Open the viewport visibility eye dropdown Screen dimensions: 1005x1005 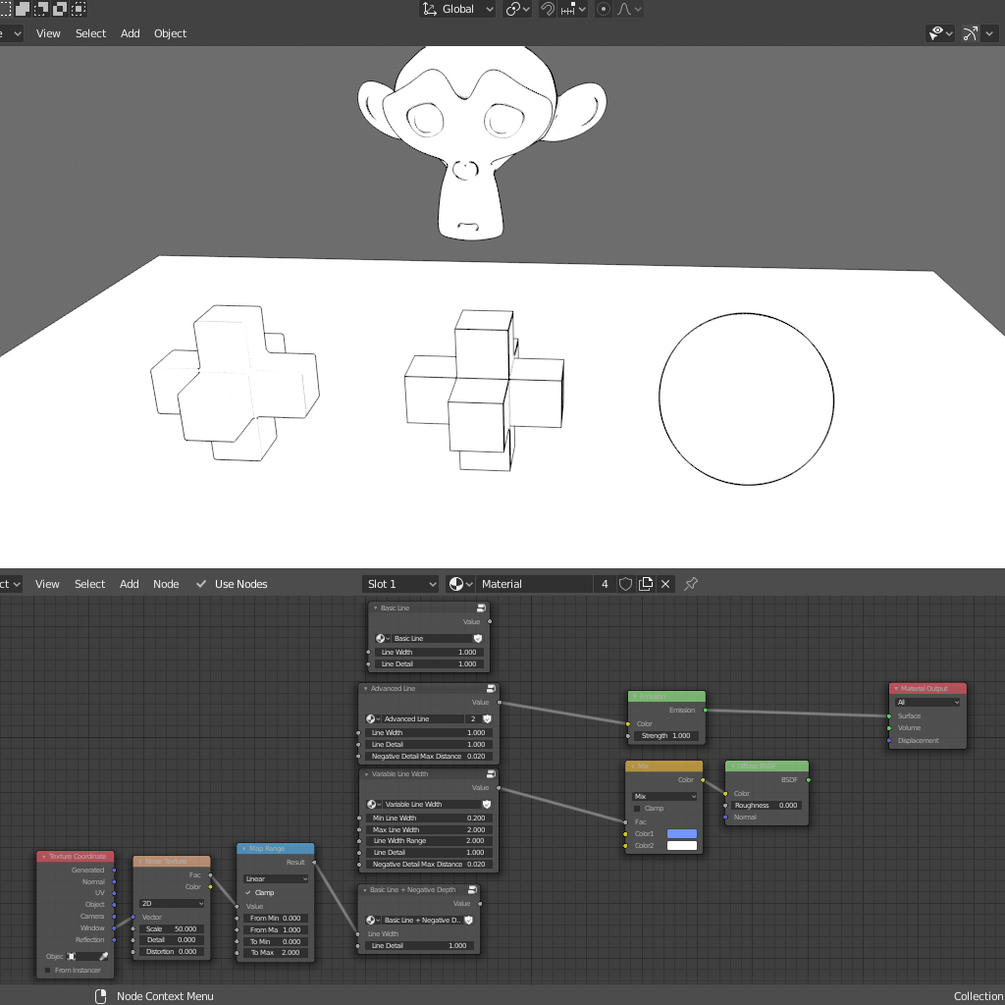tap(940, 33)
